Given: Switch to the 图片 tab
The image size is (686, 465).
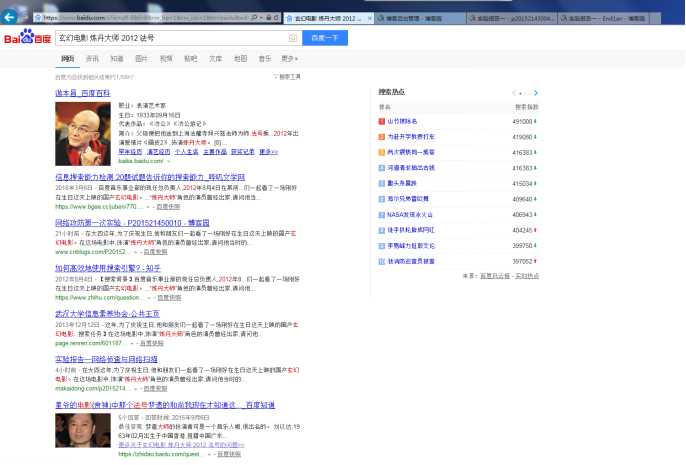Looking at the screenshot, I should click(141, 59).
